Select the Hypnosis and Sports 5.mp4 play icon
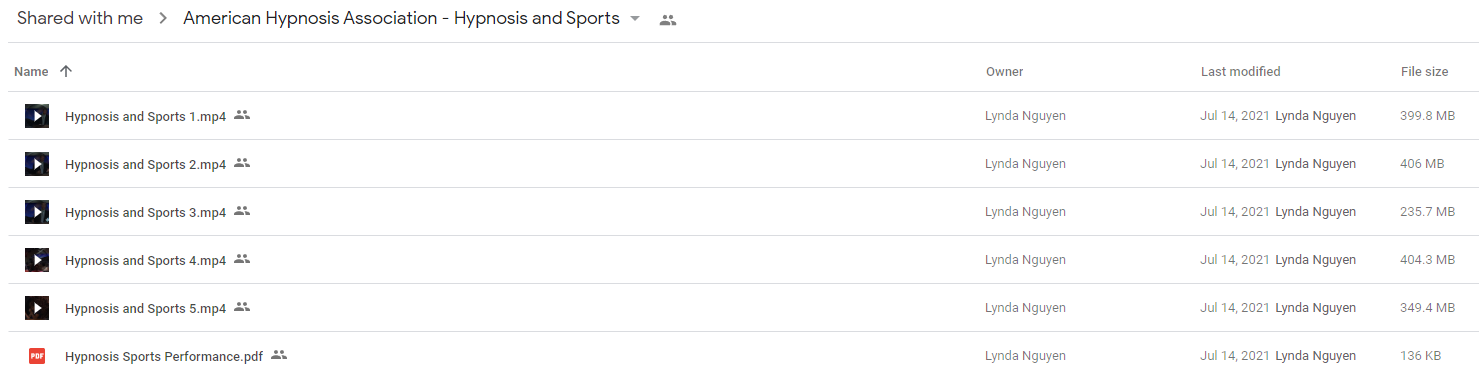Screen dimensions: 1479x378 [37, 308]
